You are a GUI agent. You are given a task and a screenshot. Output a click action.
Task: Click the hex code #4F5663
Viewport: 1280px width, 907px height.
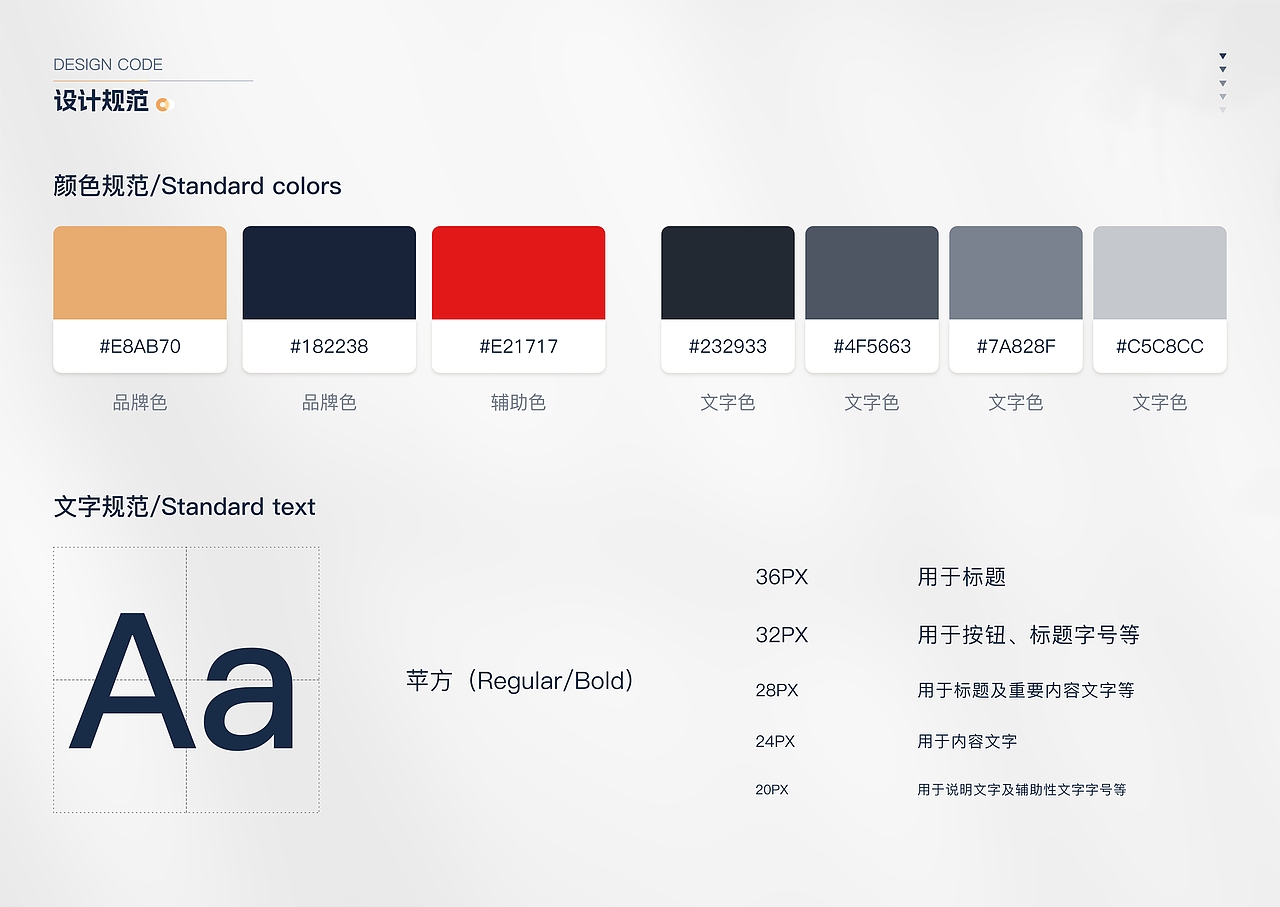click(x=872, y=347)
